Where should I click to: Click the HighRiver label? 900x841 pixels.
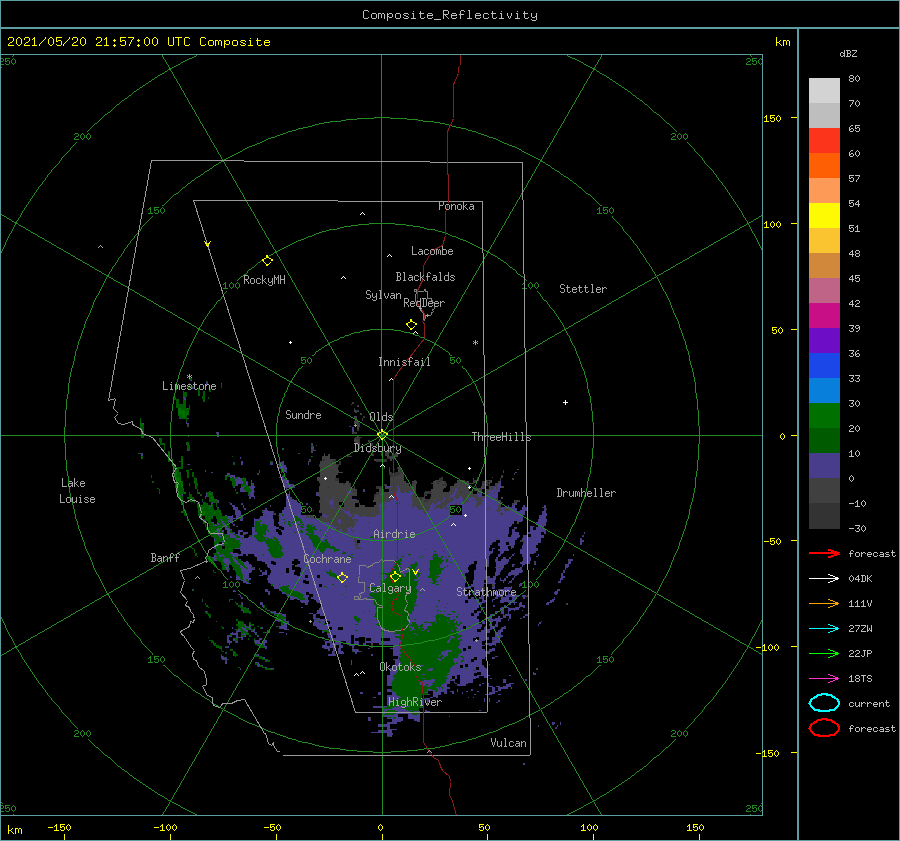pyautogui.click(x=415, y=702)
